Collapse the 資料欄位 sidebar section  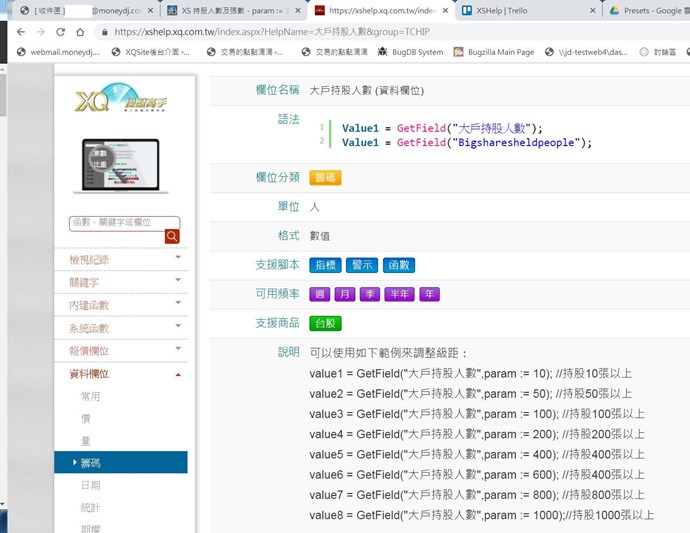pos(120,374)
